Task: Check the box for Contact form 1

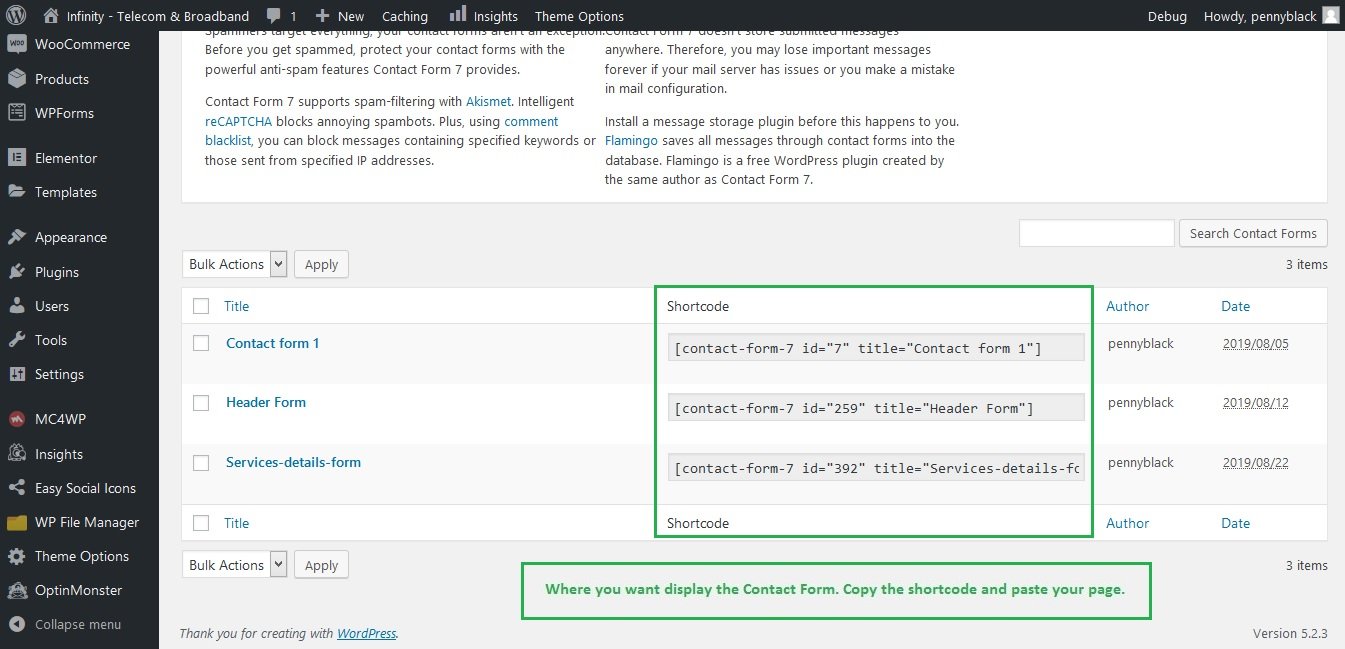Action: click(201, 343)
